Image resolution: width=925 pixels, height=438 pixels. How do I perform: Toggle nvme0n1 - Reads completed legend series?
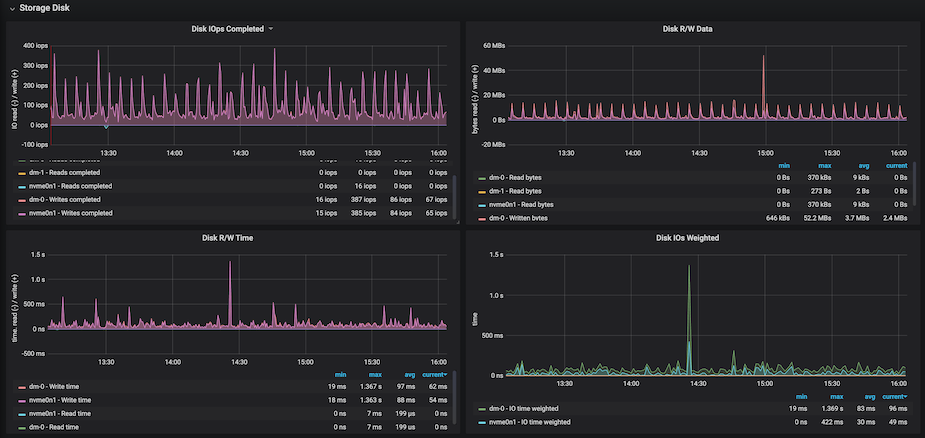point(70,186)
